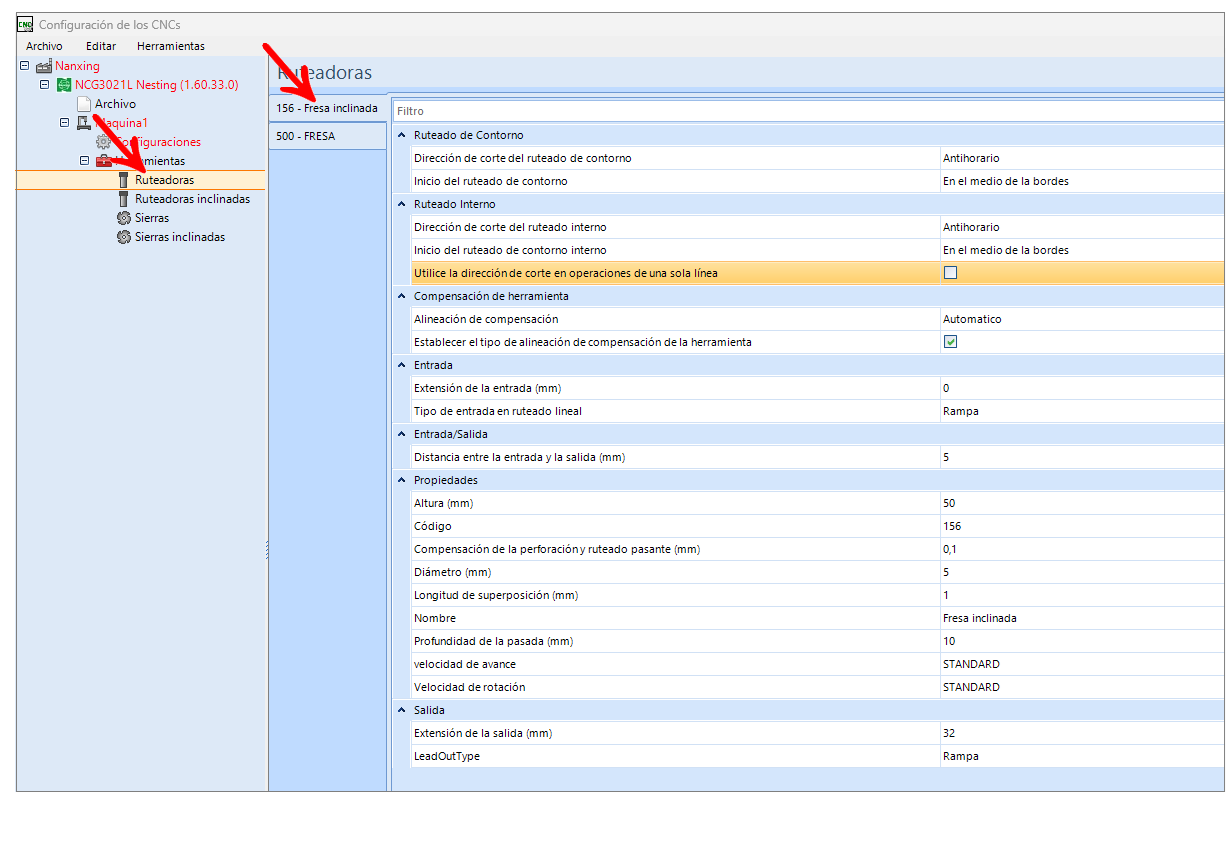1231x868 pixels.
Task: Click Diámetro (mm) value 5
Action: tap(1082, 572)
